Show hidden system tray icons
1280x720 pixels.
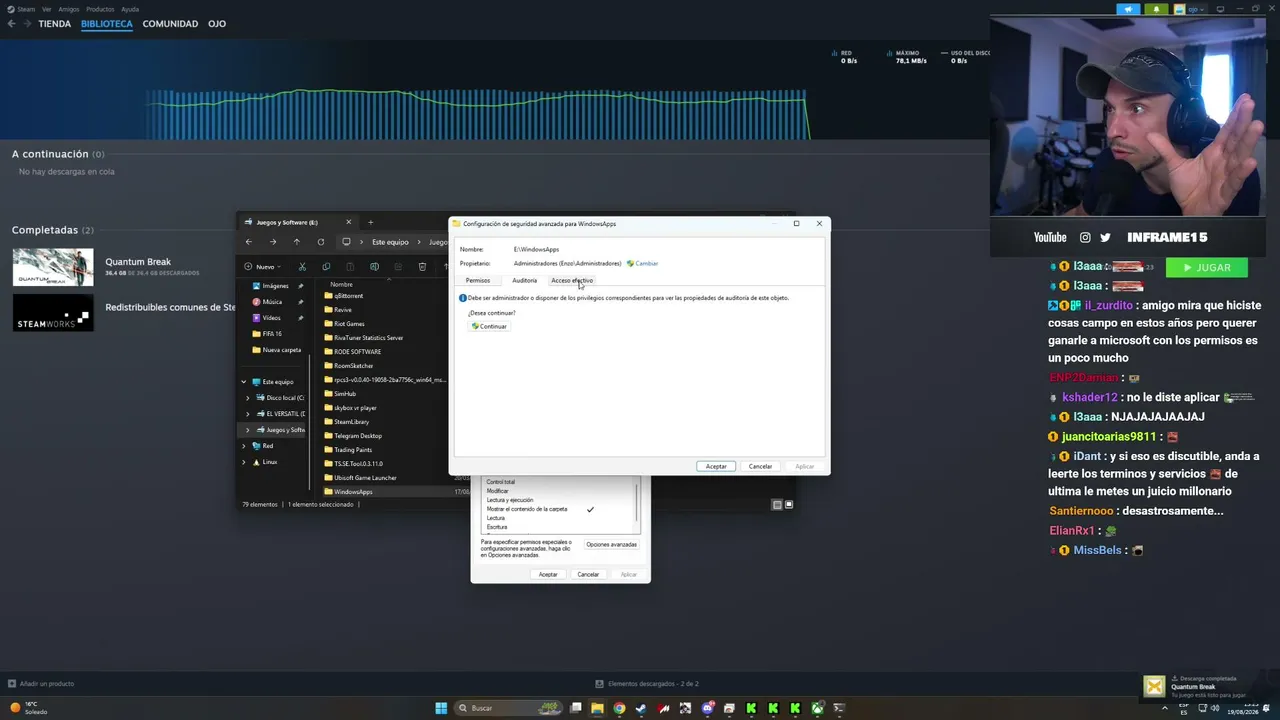pos(1164,709)
